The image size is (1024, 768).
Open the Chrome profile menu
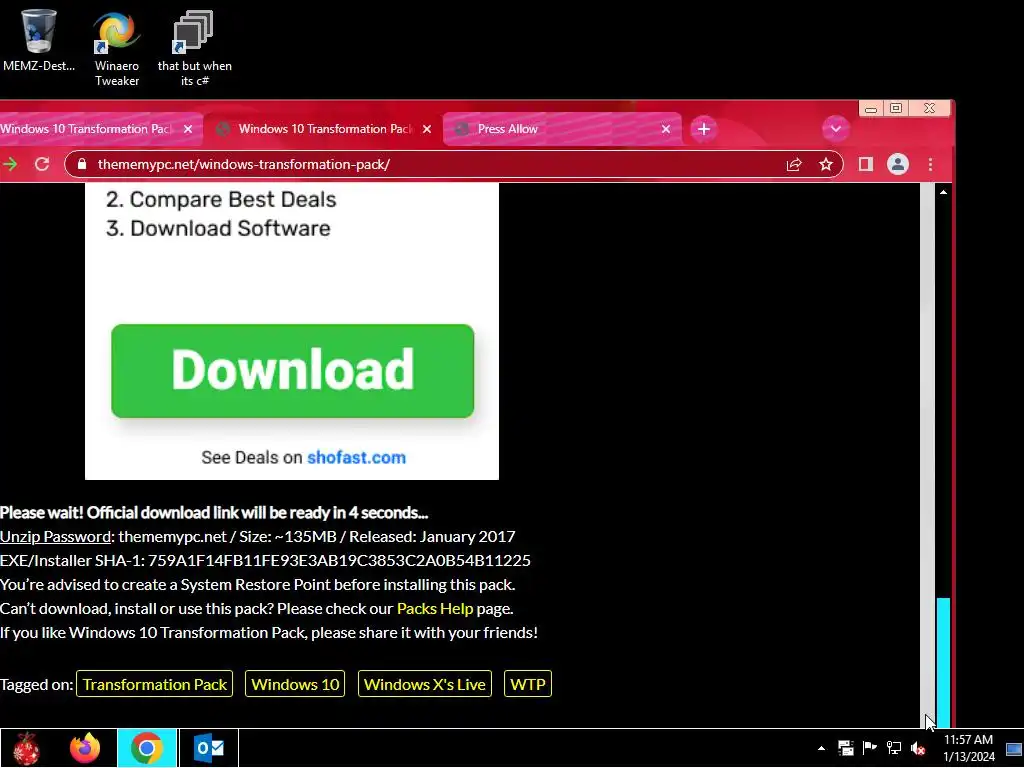[x=898, y=164]
